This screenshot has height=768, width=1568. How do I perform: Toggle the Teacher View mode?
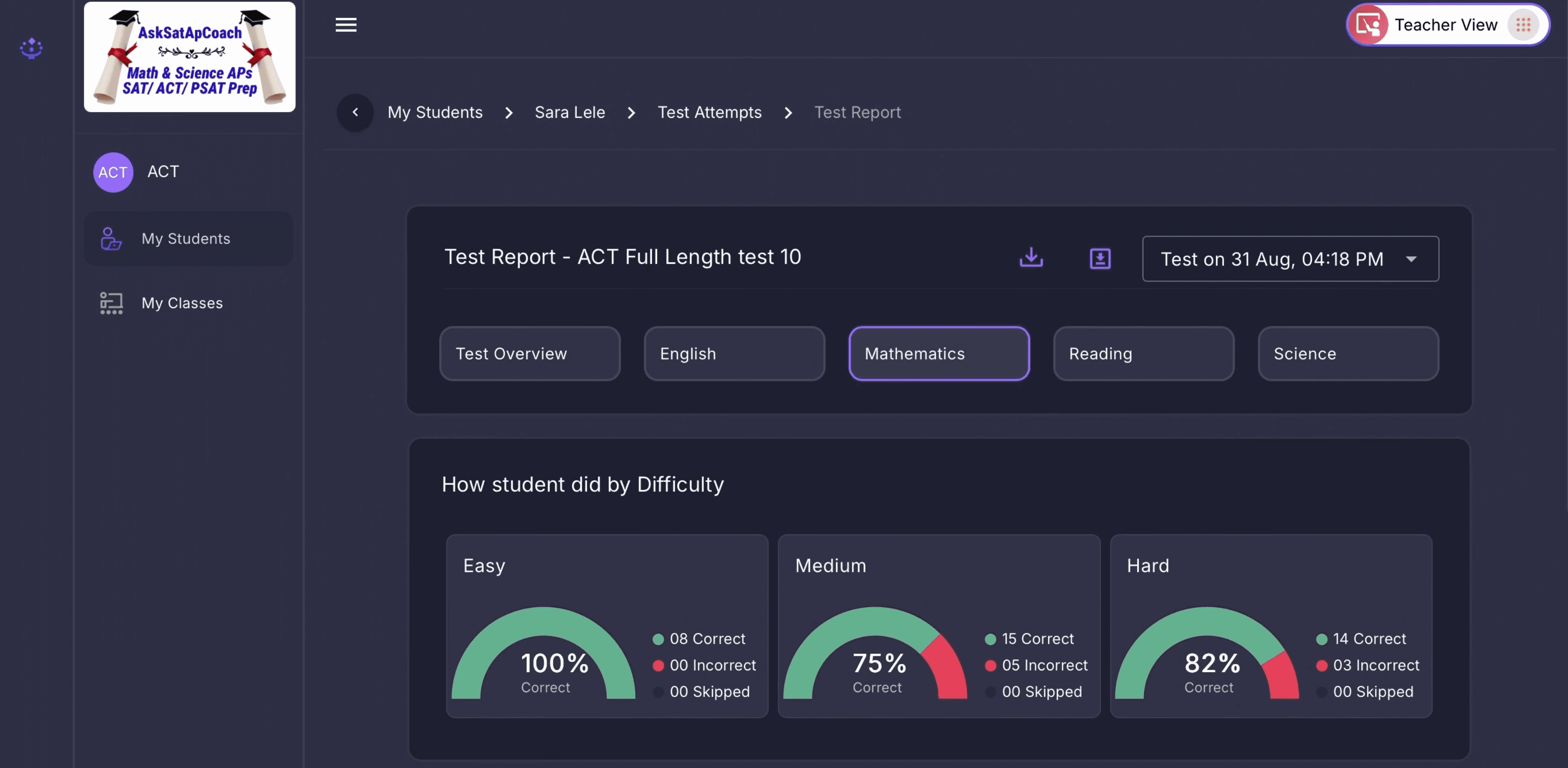coord(1446,24)
